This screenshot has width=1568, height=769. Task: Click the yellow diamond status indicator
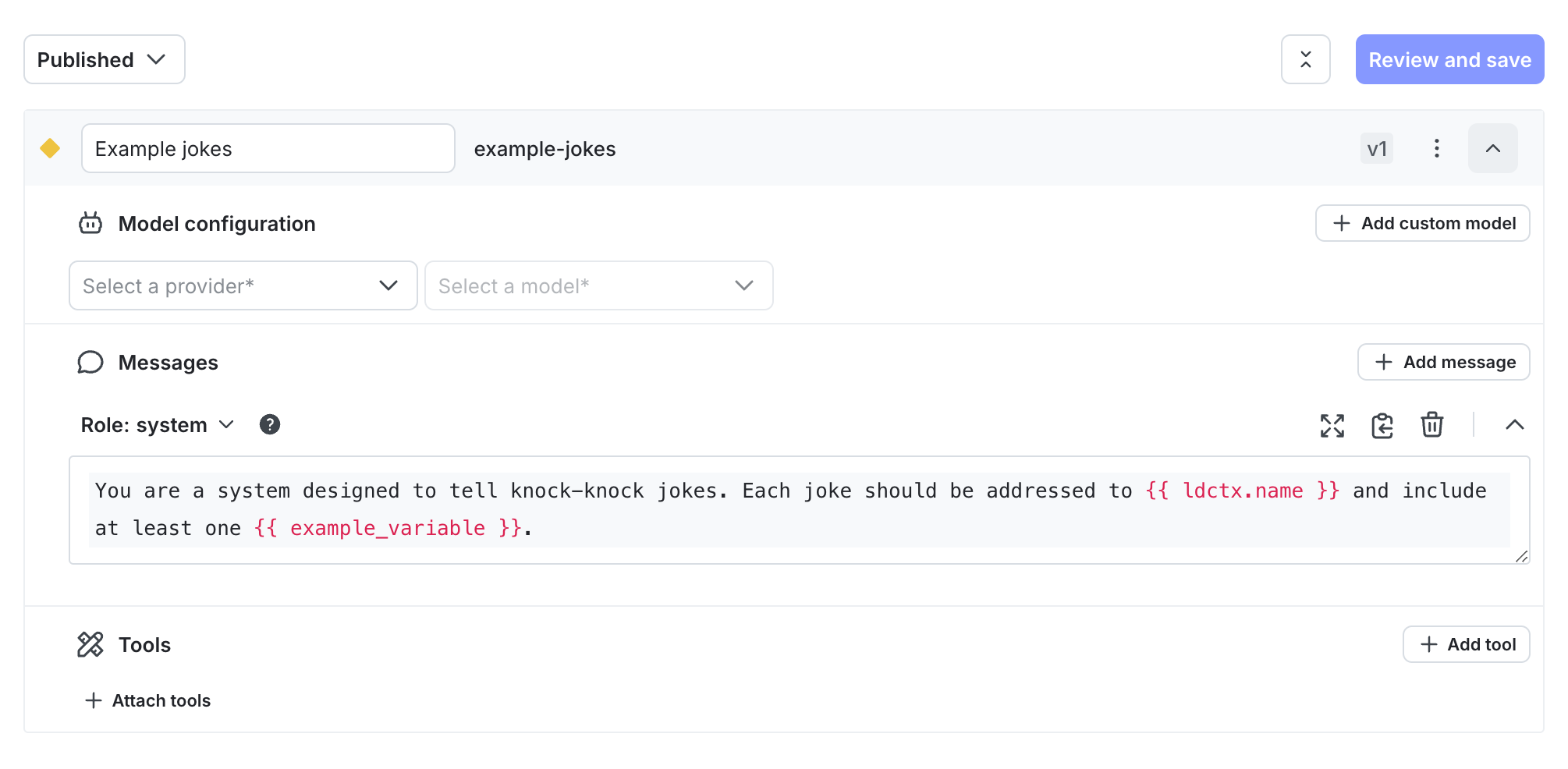pyautogui.click(x=50, y=148)
